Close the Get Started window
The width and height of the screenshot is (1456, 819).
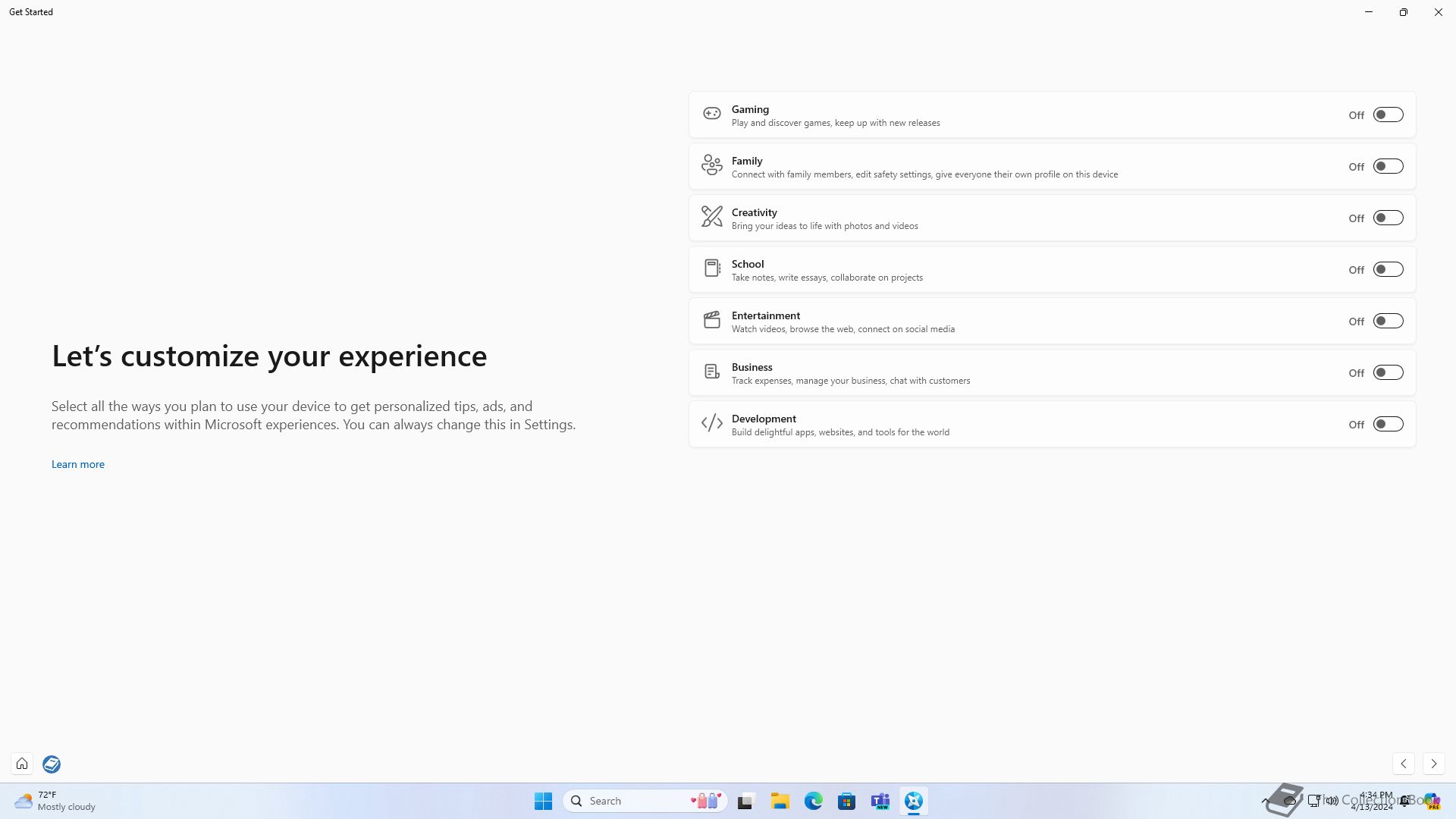click(x=1439, y=12)
